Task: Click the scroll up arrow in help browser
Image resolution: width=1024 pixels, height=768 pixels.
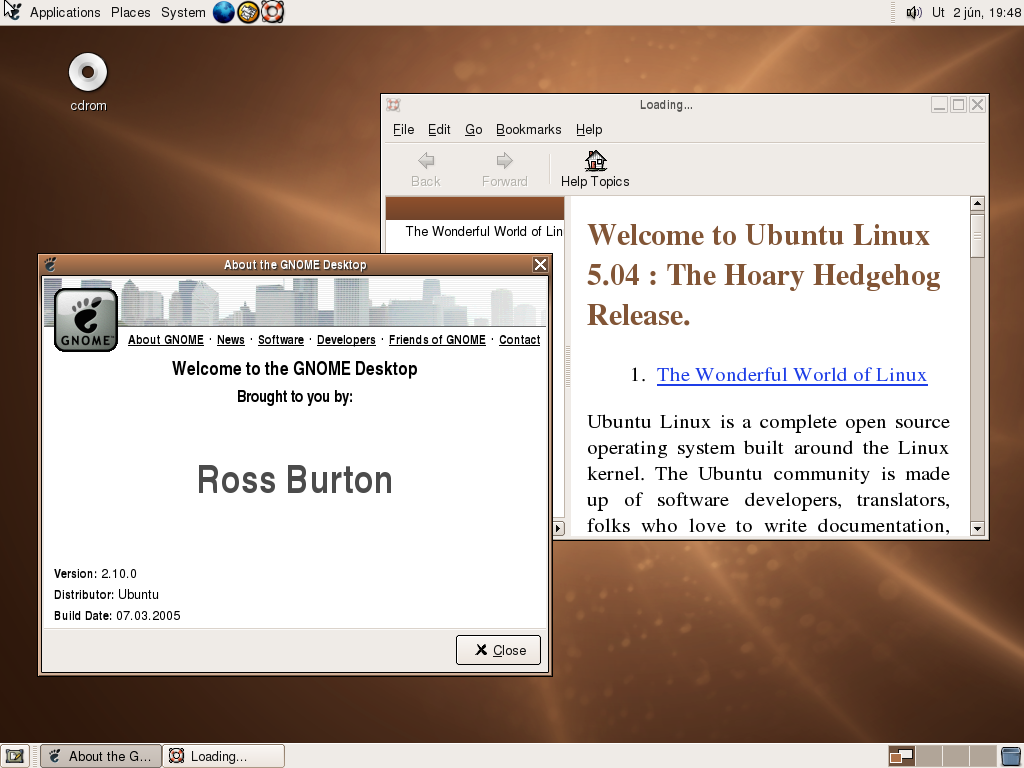Action: tap(977, 204)
